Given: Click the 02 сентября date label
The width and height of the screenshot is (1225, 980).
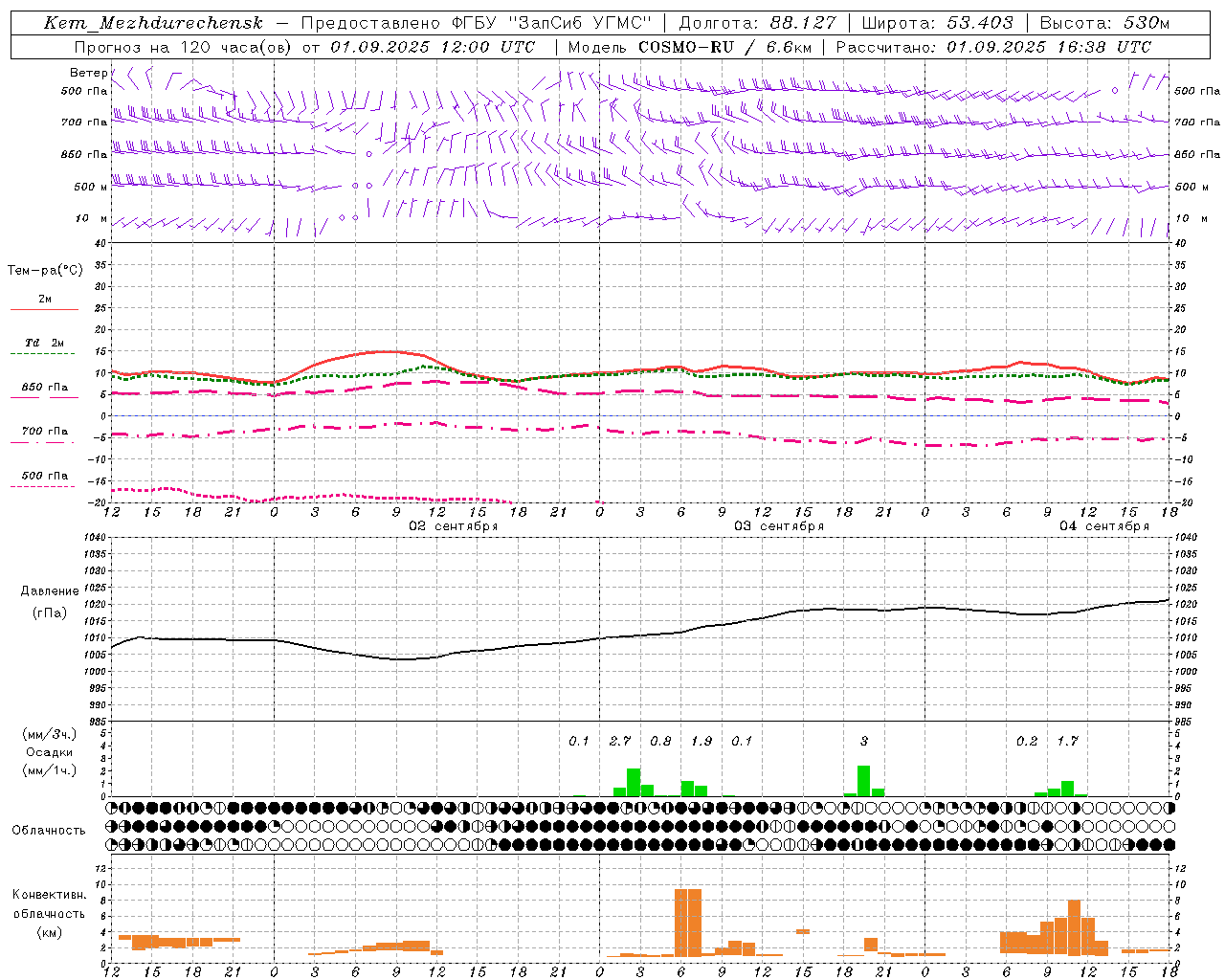Looking at the screenshot, I should [x=454, y=526].
